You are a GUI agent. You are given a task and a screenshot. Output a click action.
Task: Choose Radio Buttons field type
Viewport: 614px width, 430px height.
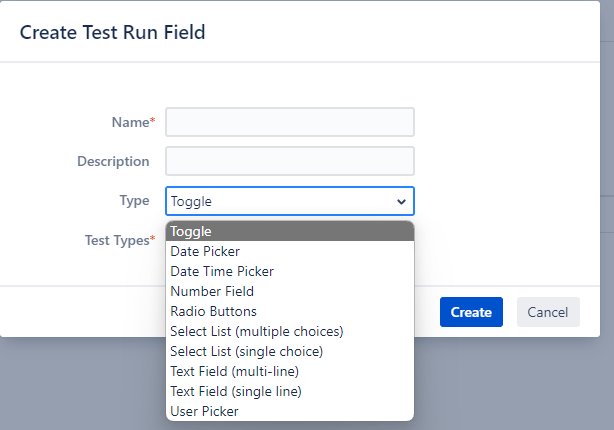(x=213, y=311)
